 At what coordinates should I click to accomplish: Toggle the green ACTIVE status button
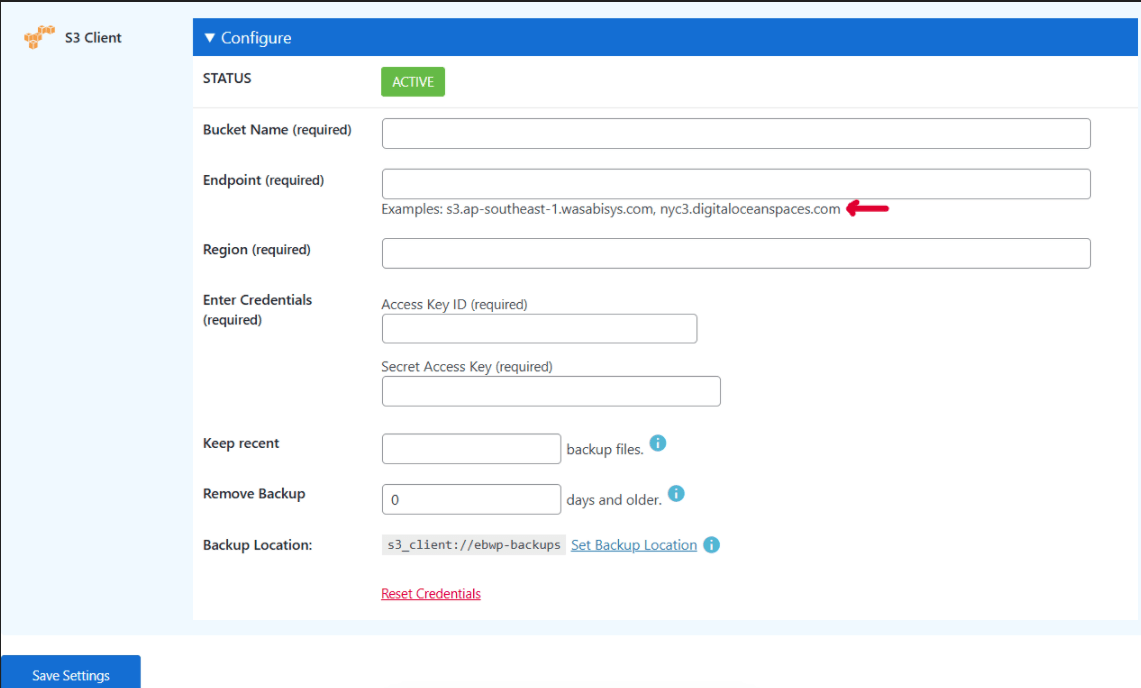tap(412, 82)
